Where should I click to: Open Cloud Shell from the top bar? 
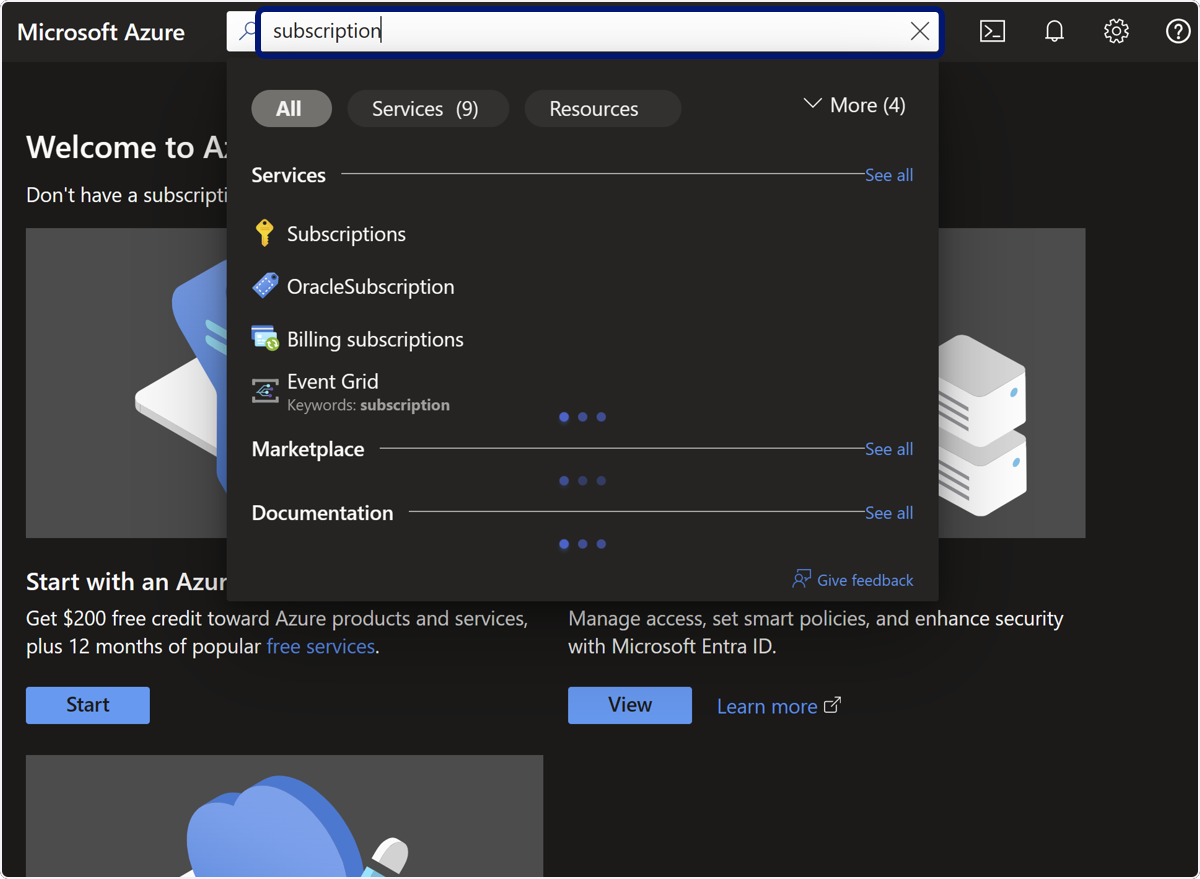coord(992,31)
